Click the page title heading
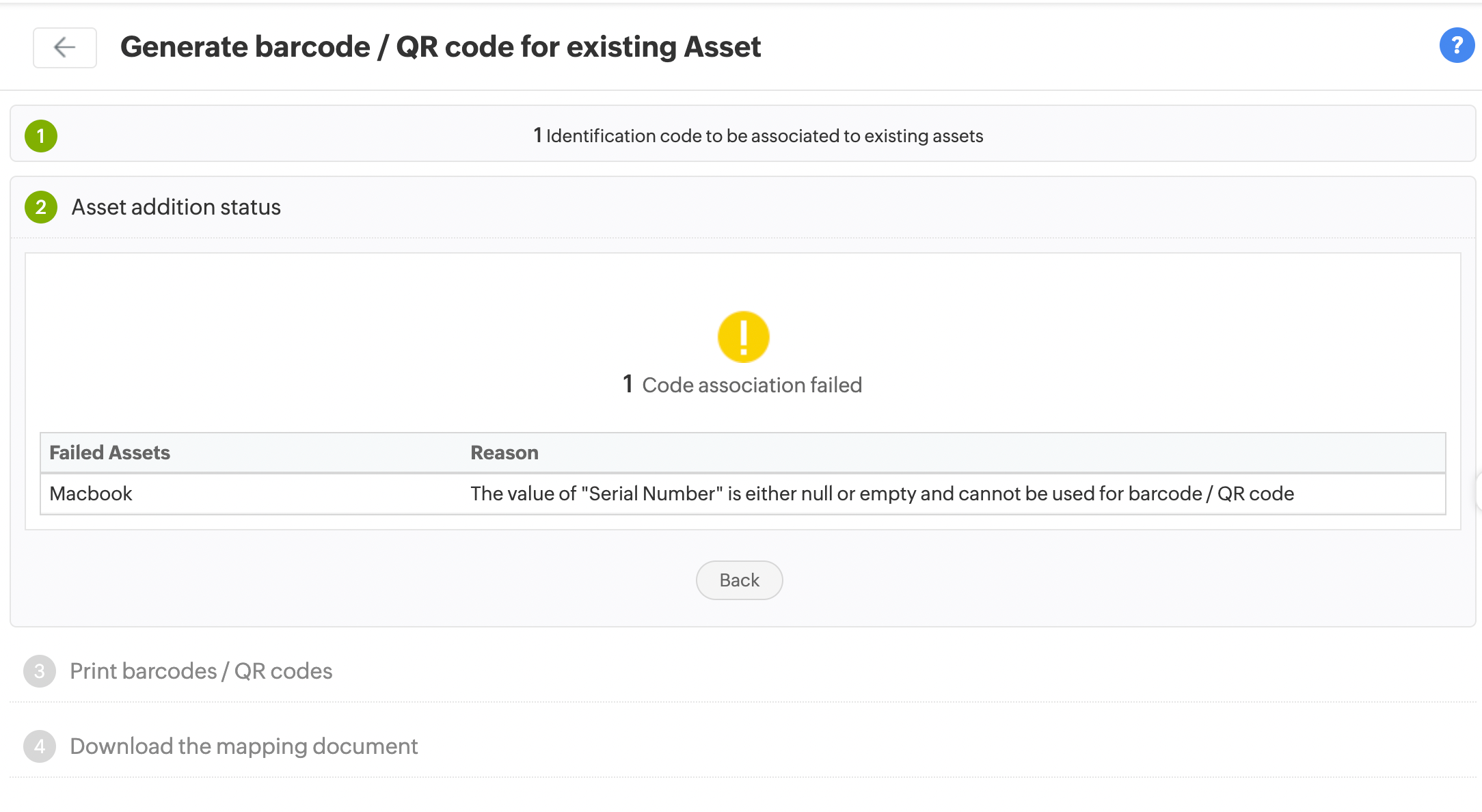 [x=440, y=47]
